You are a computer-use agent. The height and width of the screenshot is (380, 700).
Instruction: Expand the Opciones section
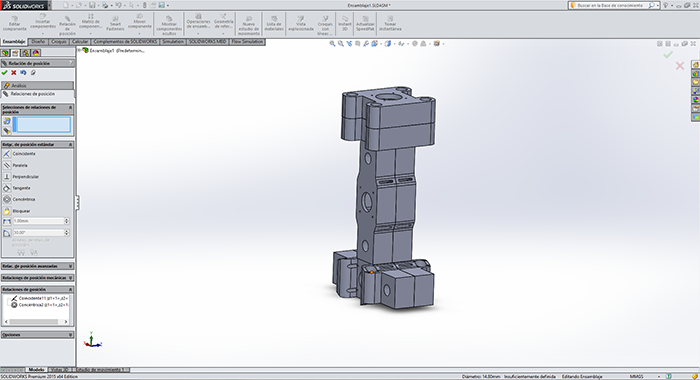pyautogui.click(x=71, y=334)
